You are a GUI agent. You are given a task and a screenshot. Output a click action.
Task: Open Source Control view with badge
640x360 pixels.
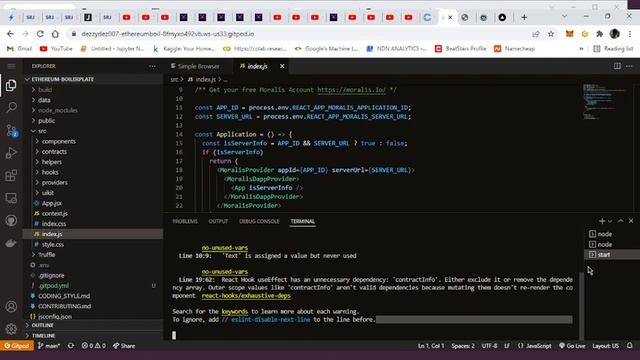[x=11, y=131]
